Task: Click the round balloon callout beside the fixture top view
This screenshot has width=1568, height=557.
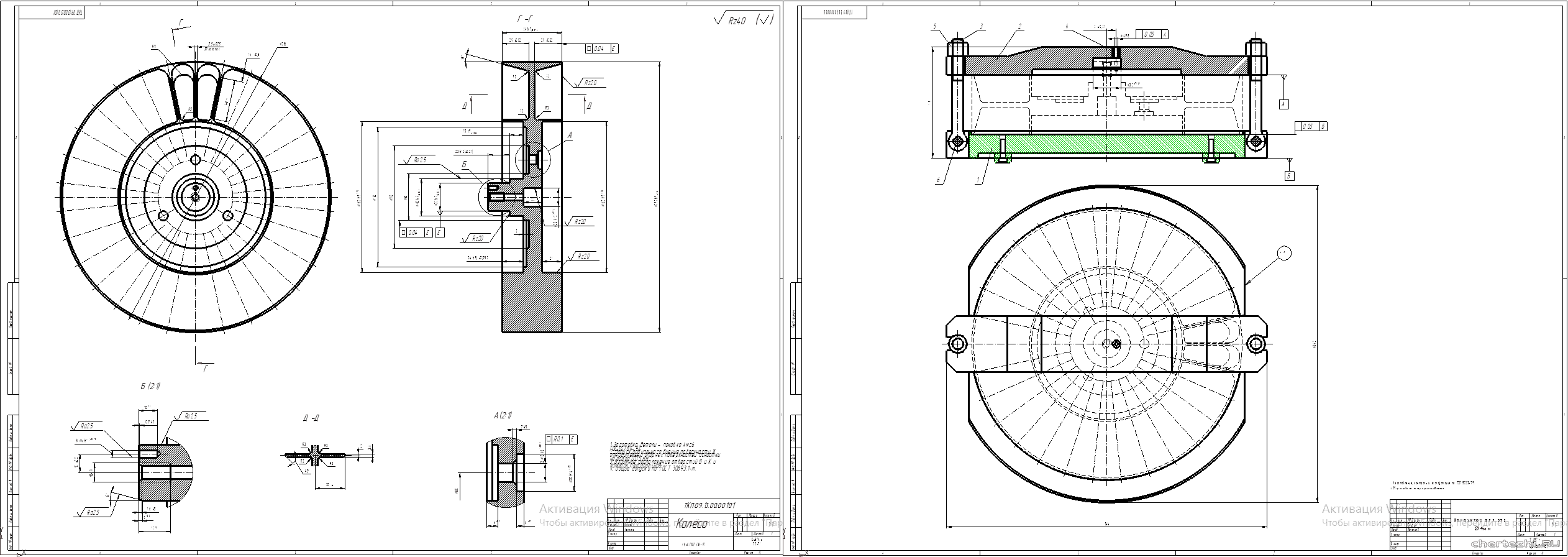Action: click(1283, 252)
